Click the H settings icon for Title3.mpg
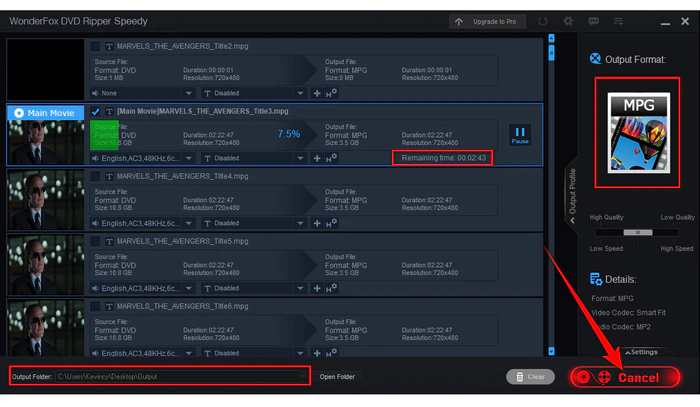The width and height of the screenshot is (700, 407). (x=331, y=158)
